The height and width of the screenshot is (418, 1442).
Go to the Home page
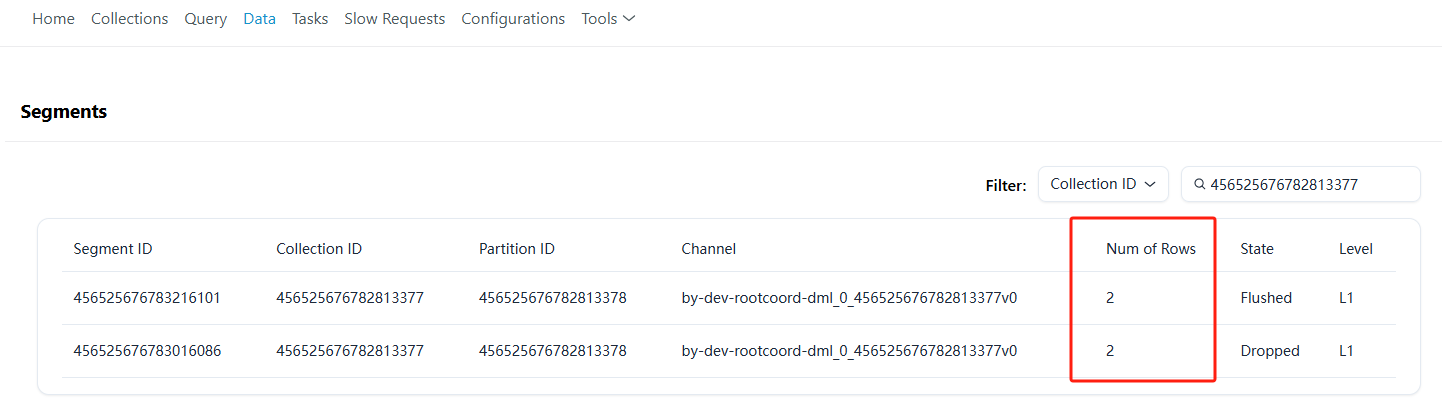click(53, 19)
